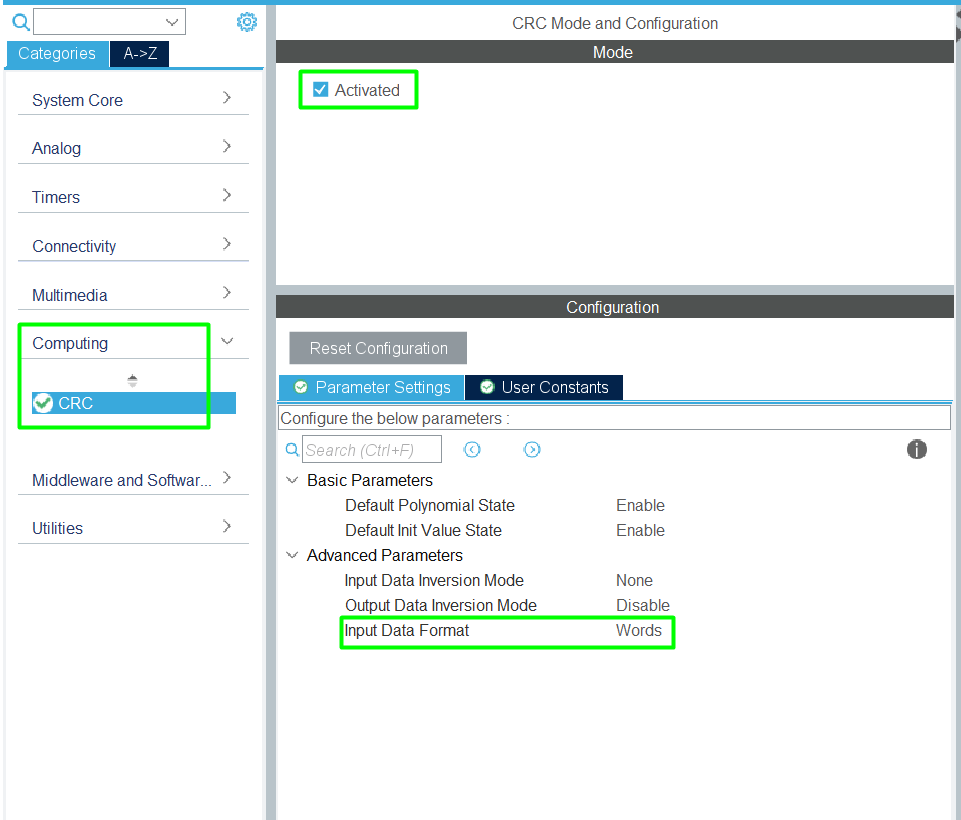Switch to the A->Z tab
This screenshot has height=820, width=961.
point(140,54)
